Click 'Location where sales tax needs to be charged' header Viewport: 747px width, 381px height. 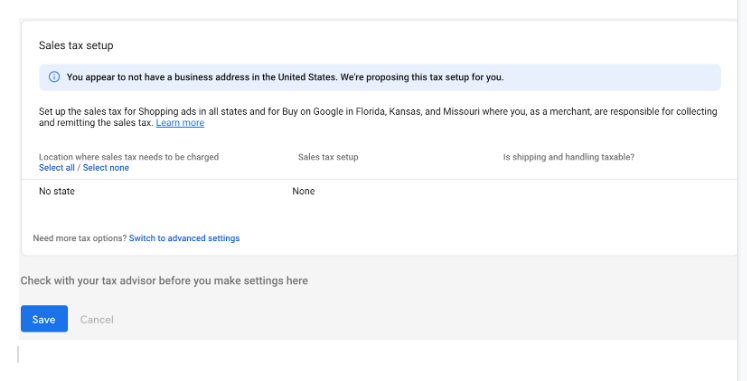[x=129, y=157]
